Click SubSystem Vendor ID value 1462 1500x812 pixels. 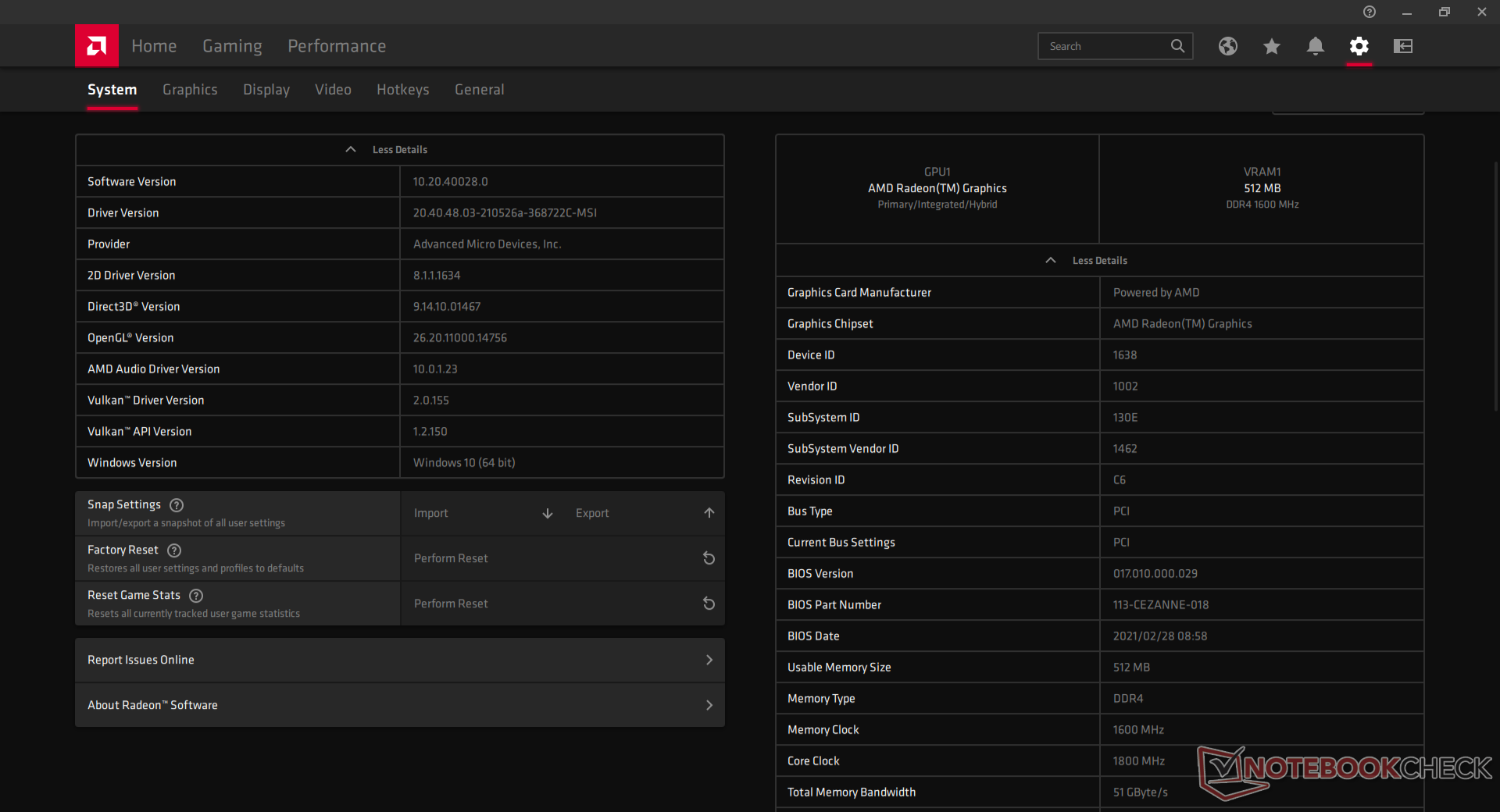point(1125,449)
